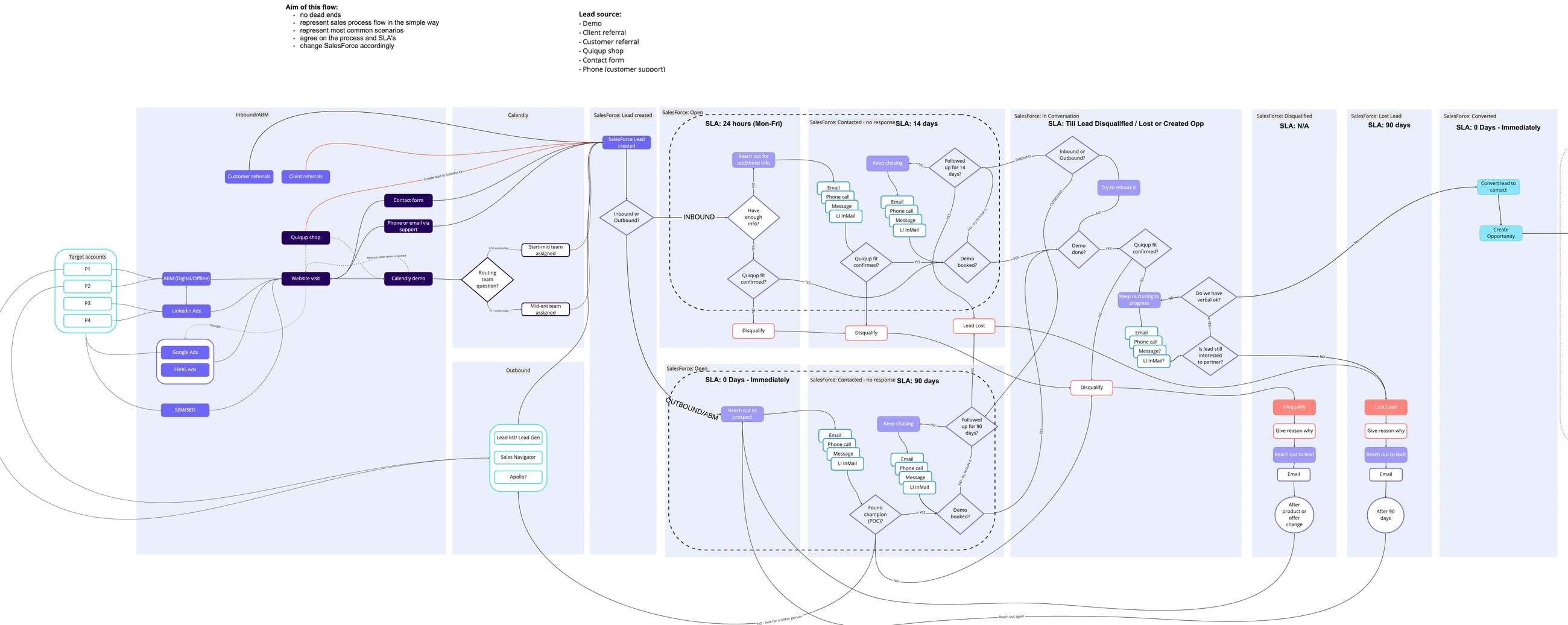Click After product or offer change circle
The image size is (1568, 625).
point(1294,515)
